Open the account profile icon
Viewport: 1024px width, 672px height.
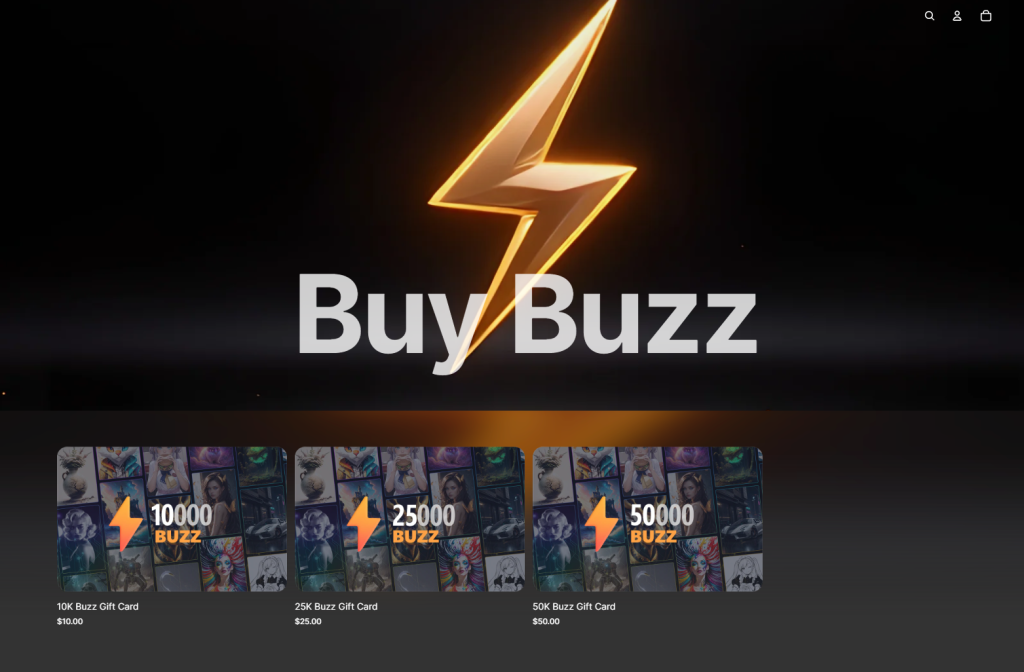tap(957, 16)
